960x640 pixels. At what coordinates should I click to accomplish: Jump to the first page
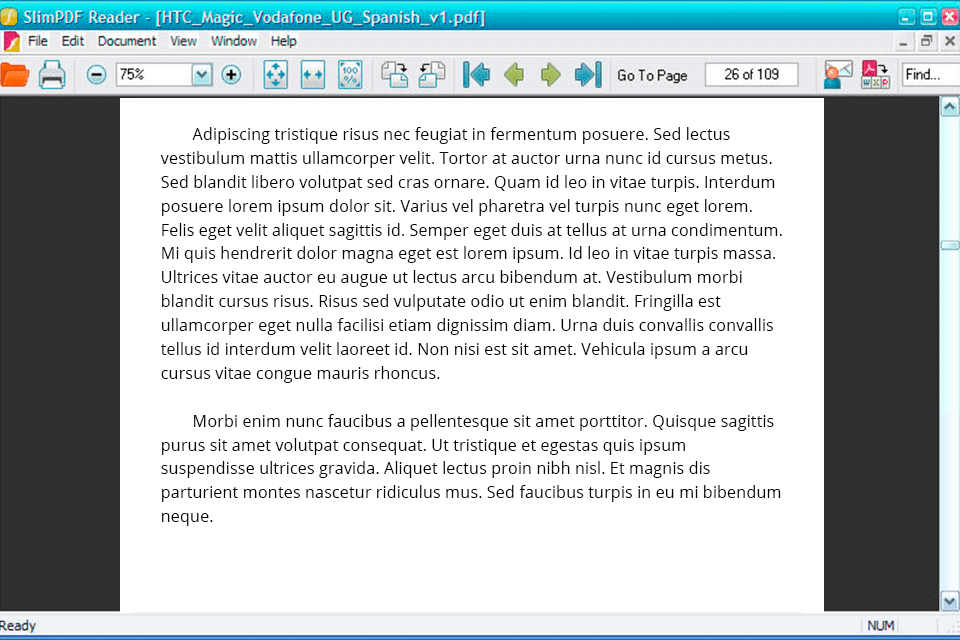476,75
